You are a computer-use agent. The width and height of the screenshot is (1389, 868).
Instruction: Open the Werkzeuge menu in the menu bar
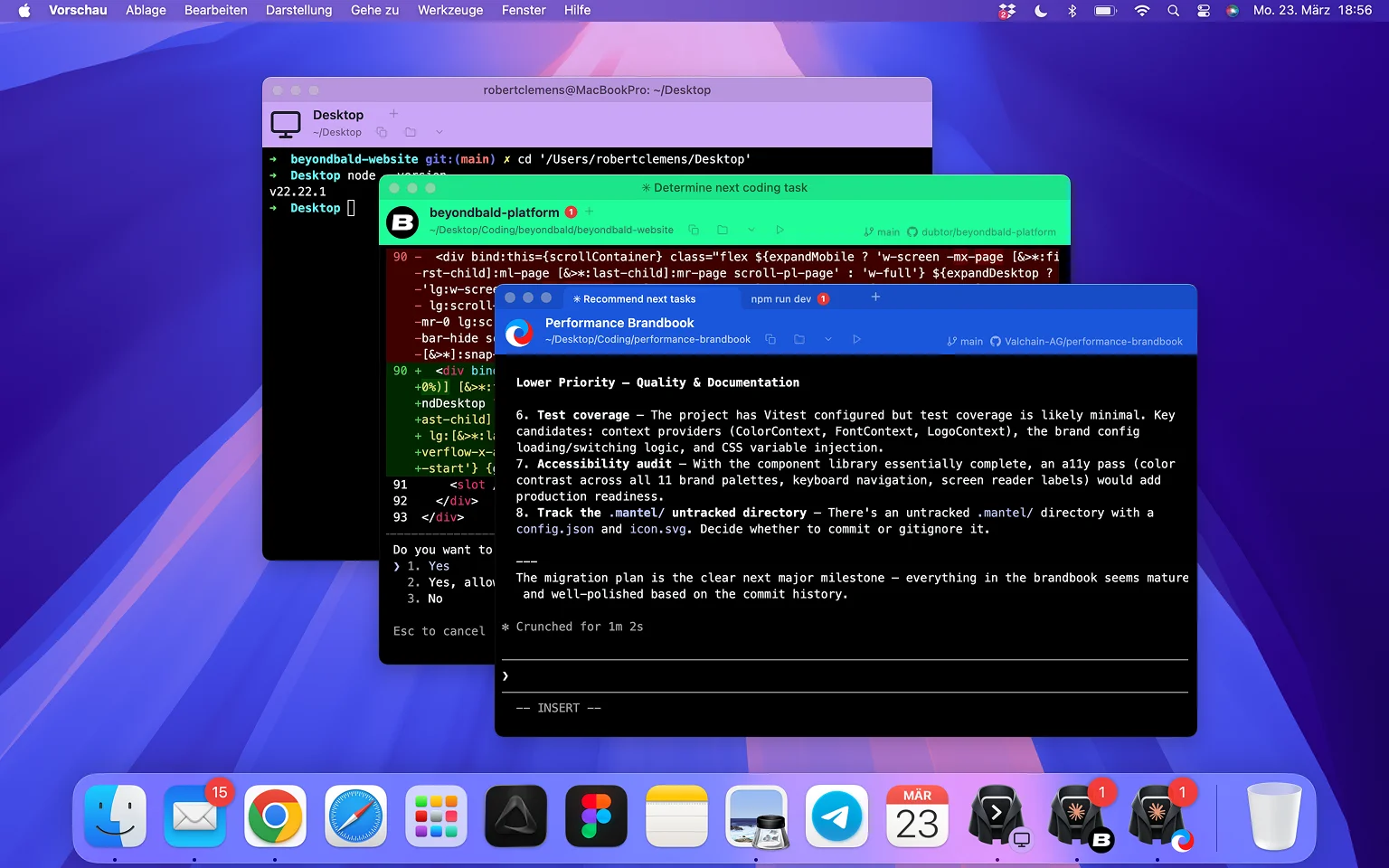[x=449, y=10]
